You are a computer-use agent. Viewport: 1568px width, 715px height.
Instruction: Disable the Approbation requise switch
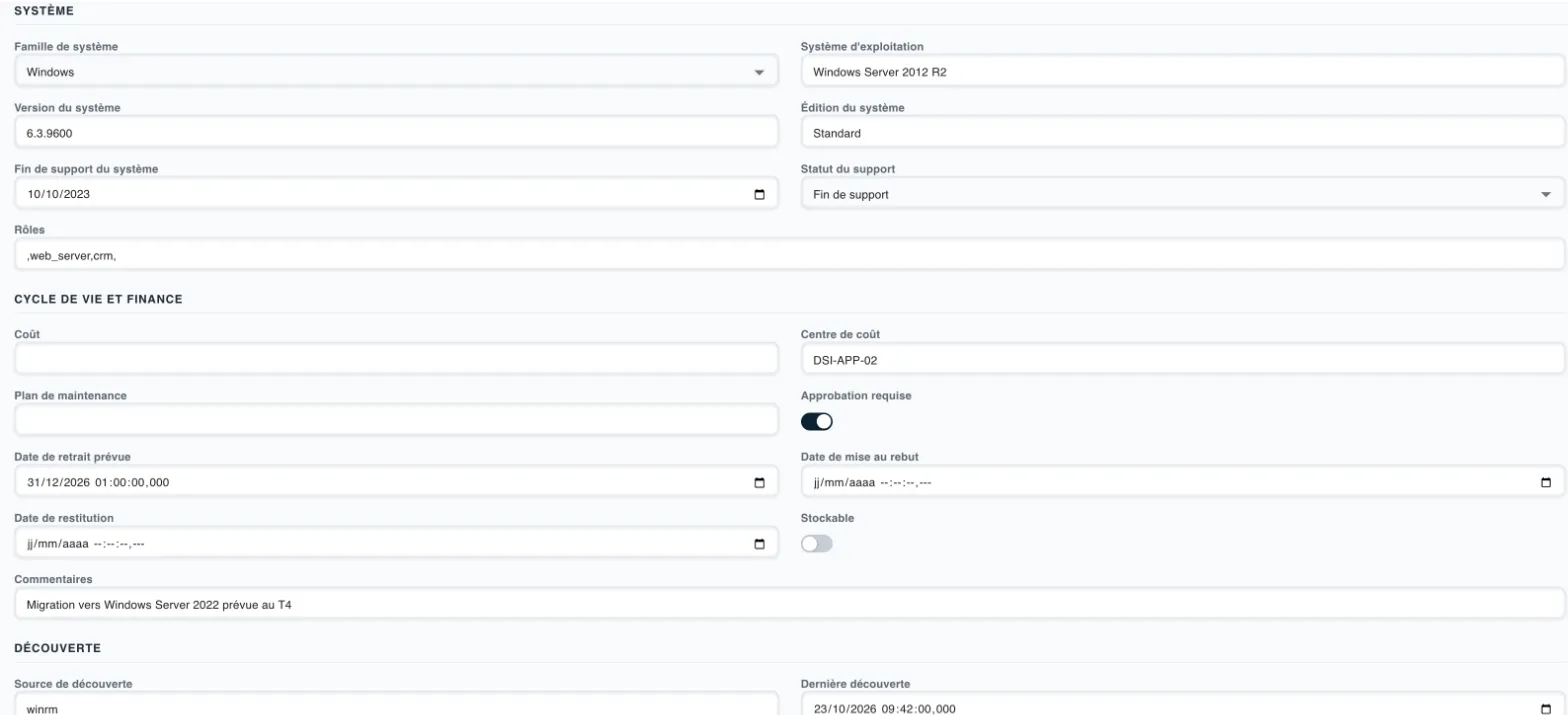tap(817, 421)
